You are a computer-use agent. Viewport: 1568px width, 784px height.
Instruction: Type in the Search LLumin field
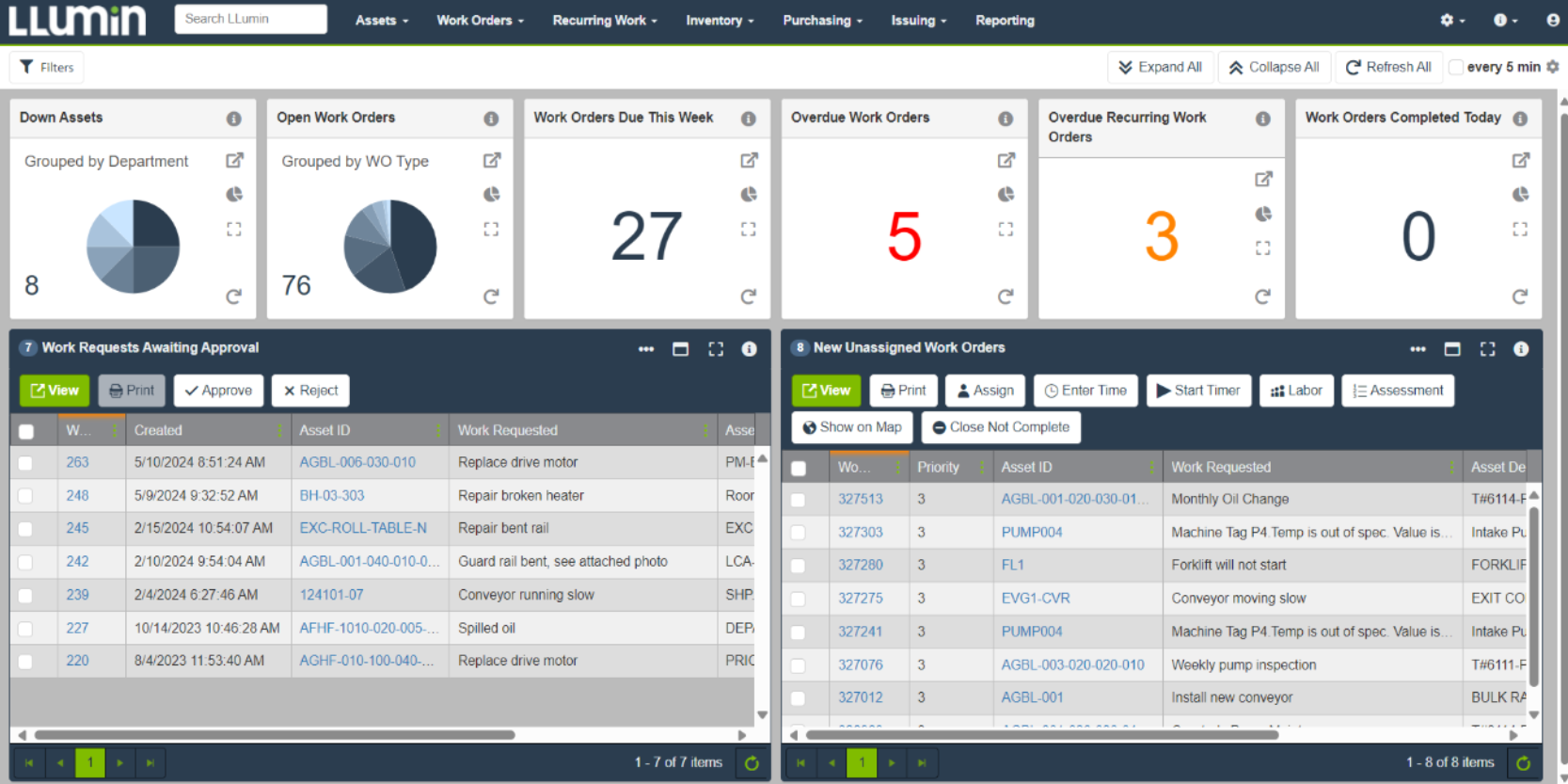tap(250, 19)
